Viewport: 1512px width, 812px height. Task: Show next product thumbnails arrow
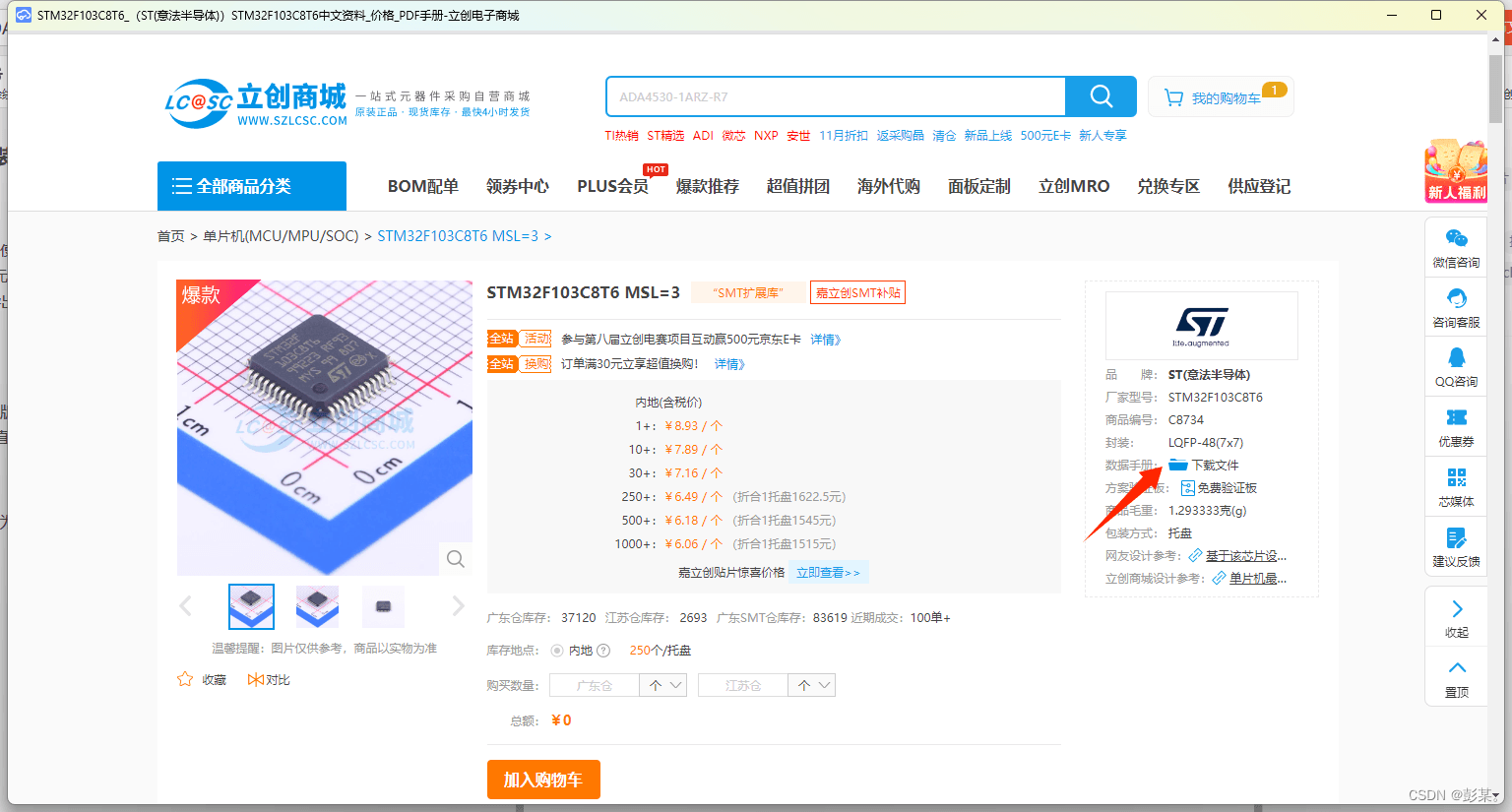tap(458, 606)
